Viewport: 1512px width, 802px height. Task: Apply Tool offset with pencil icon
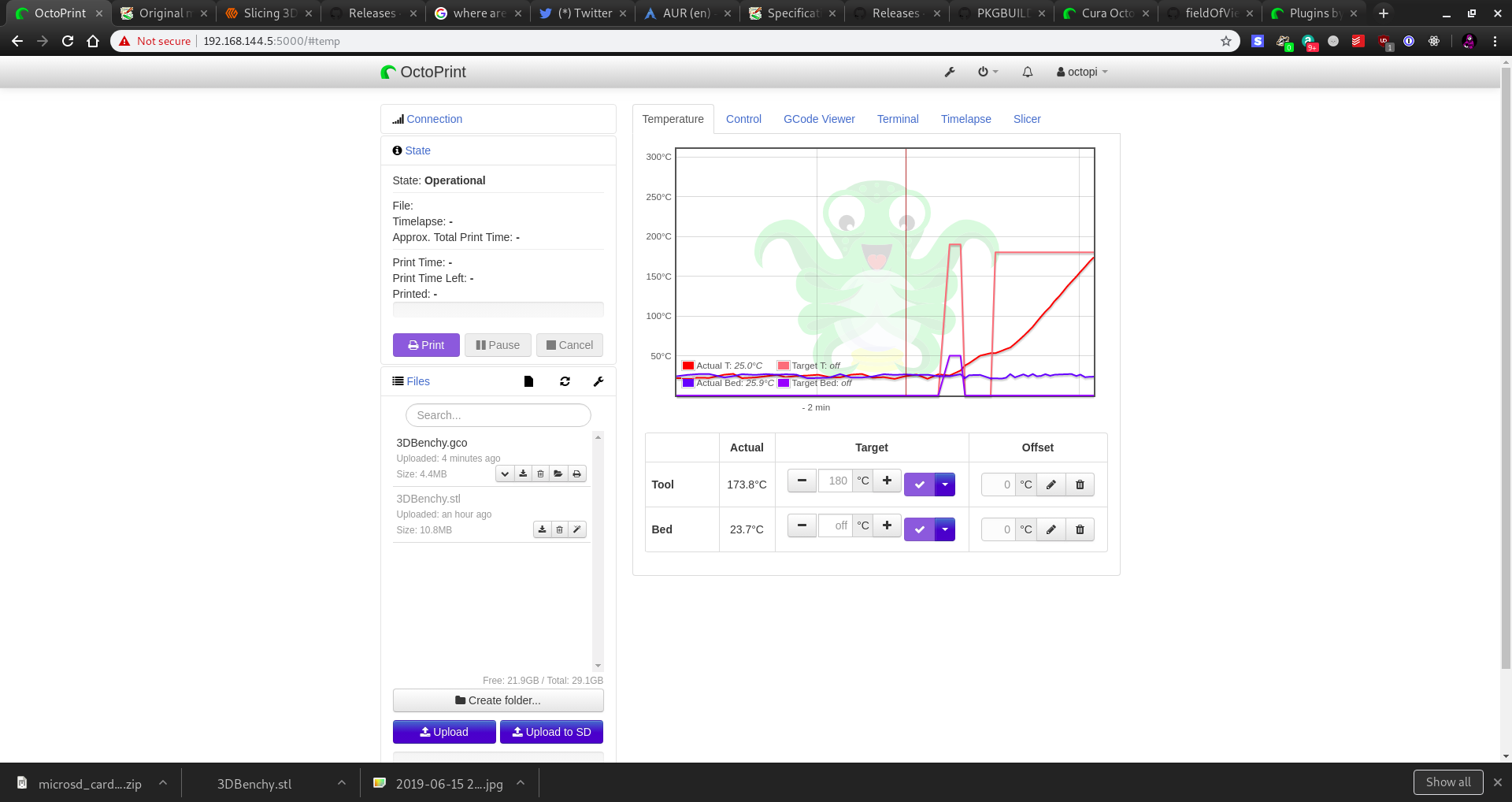pyautogui.click(x=1051, y=485)
